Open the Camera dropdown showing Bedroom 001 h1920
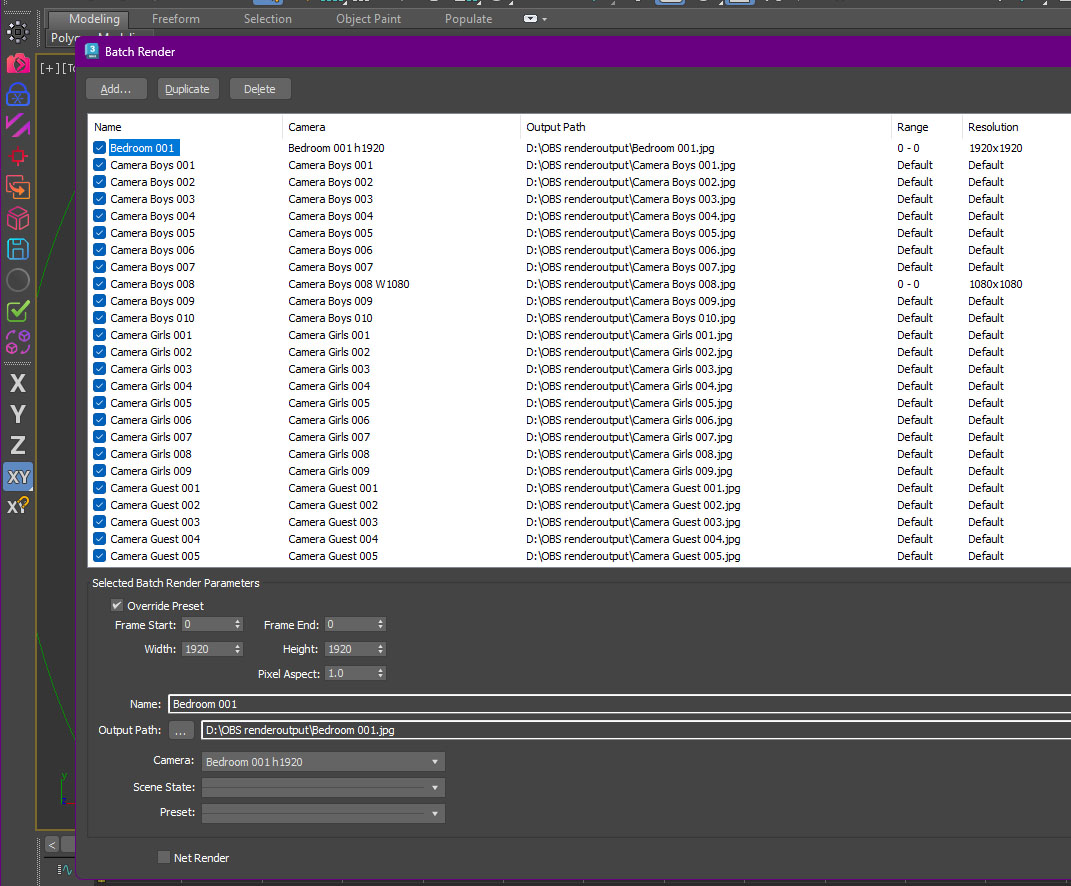The height and width of the screenshot is (886, 1071). point(323,762)
